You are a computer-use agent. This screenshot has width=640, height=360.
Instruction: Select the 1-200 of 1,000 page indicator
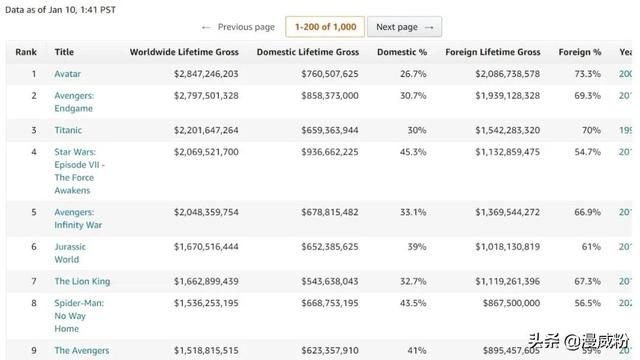[325, 27]
